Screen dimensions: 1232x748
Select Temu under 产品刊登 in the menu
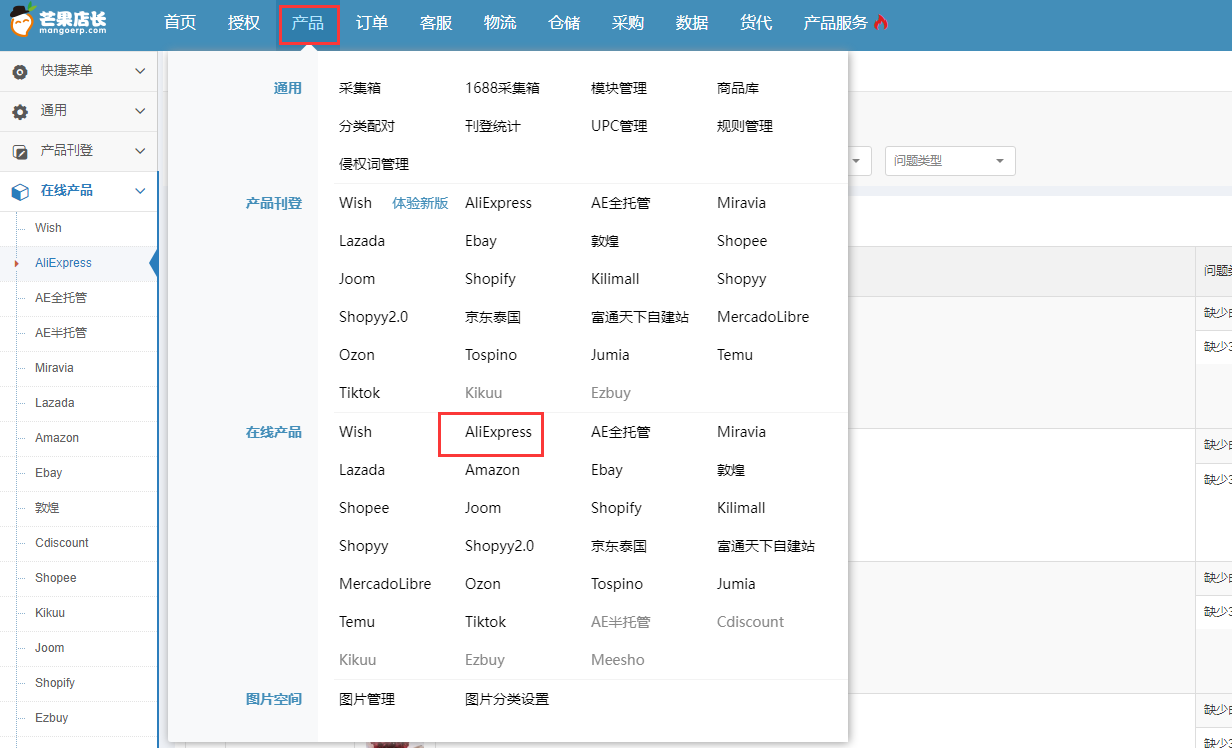click(x=735, y=355)
